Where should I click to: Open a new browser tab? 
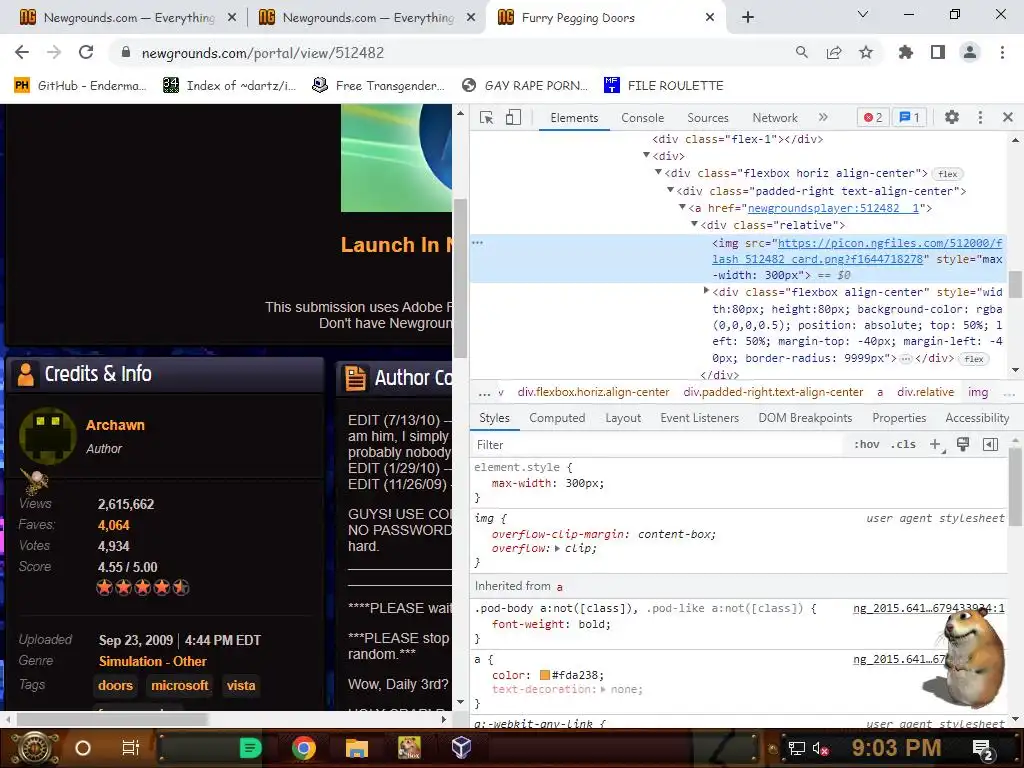click(x=748, y=18)
